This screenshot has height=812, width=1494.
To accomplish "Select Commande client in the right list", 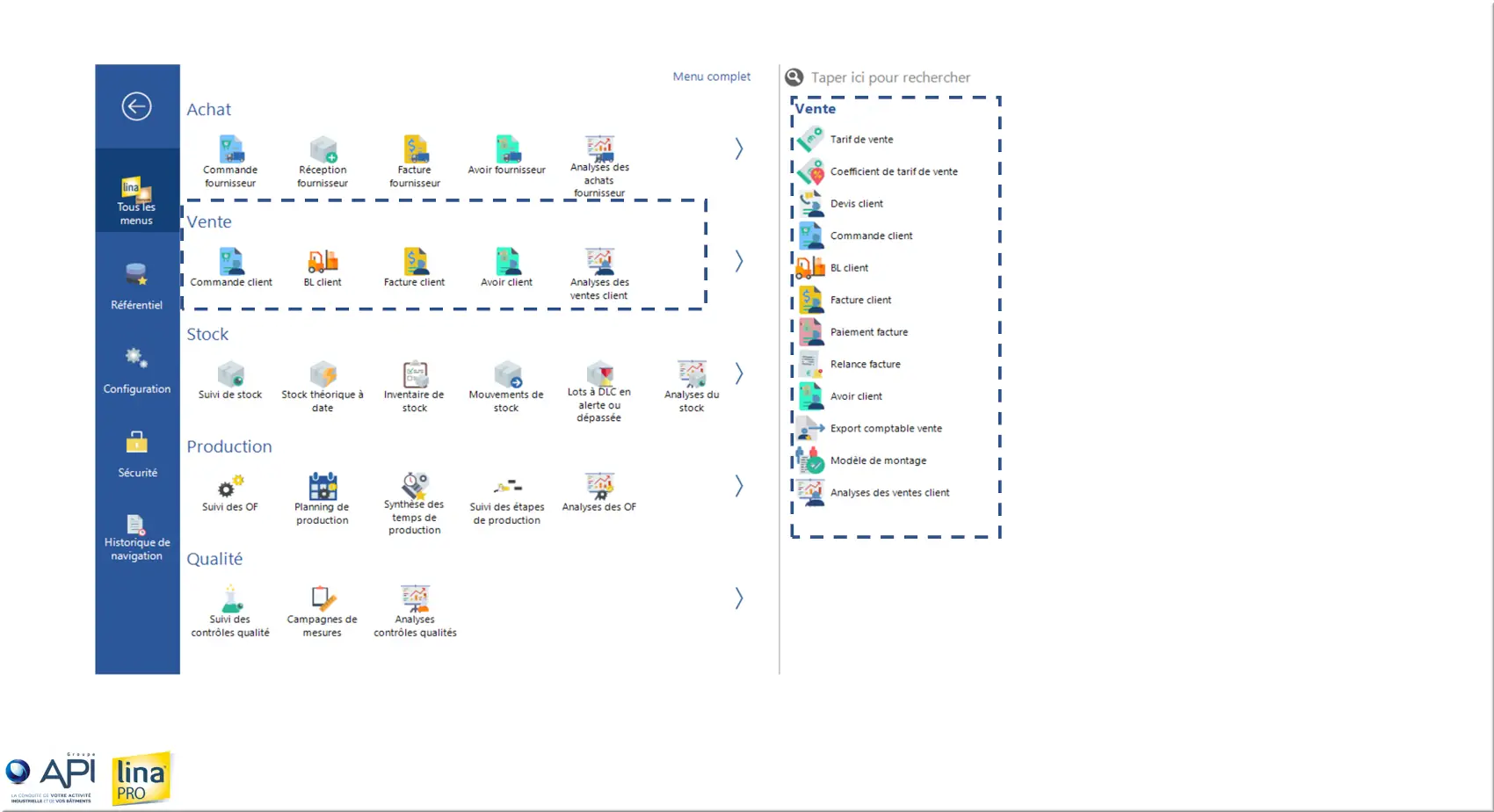I will (871, 236).
